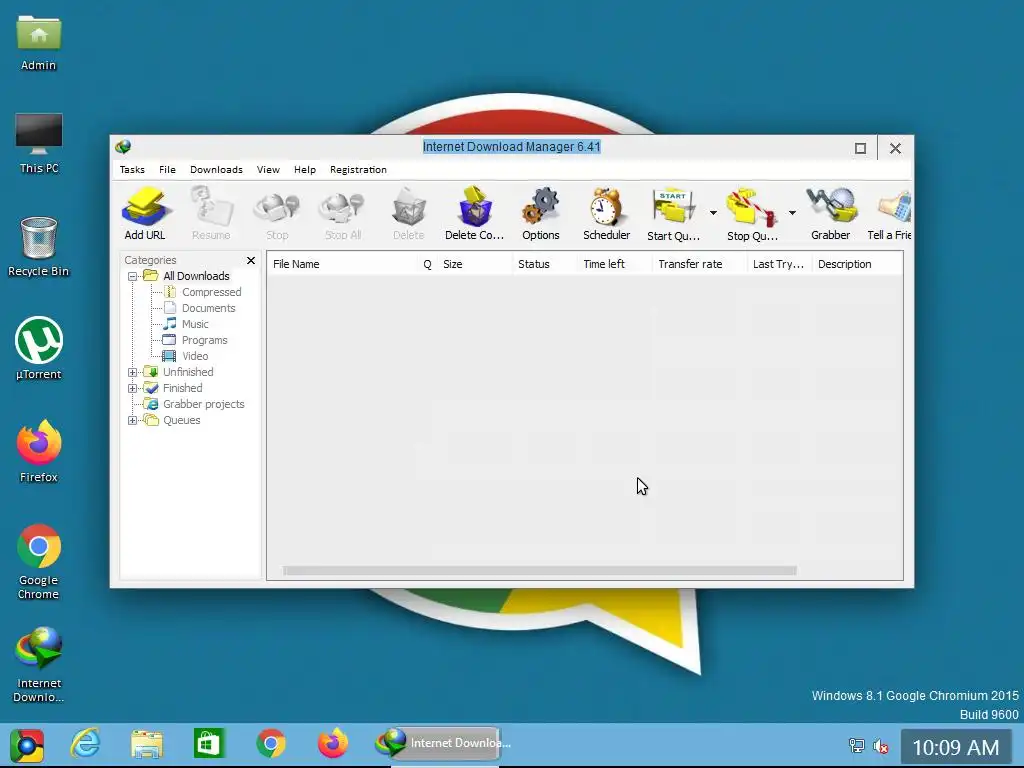The width and height of the screenshot is (1024, 768).
Task: Click the volume icon in system tray
Action: pos(881,746)
